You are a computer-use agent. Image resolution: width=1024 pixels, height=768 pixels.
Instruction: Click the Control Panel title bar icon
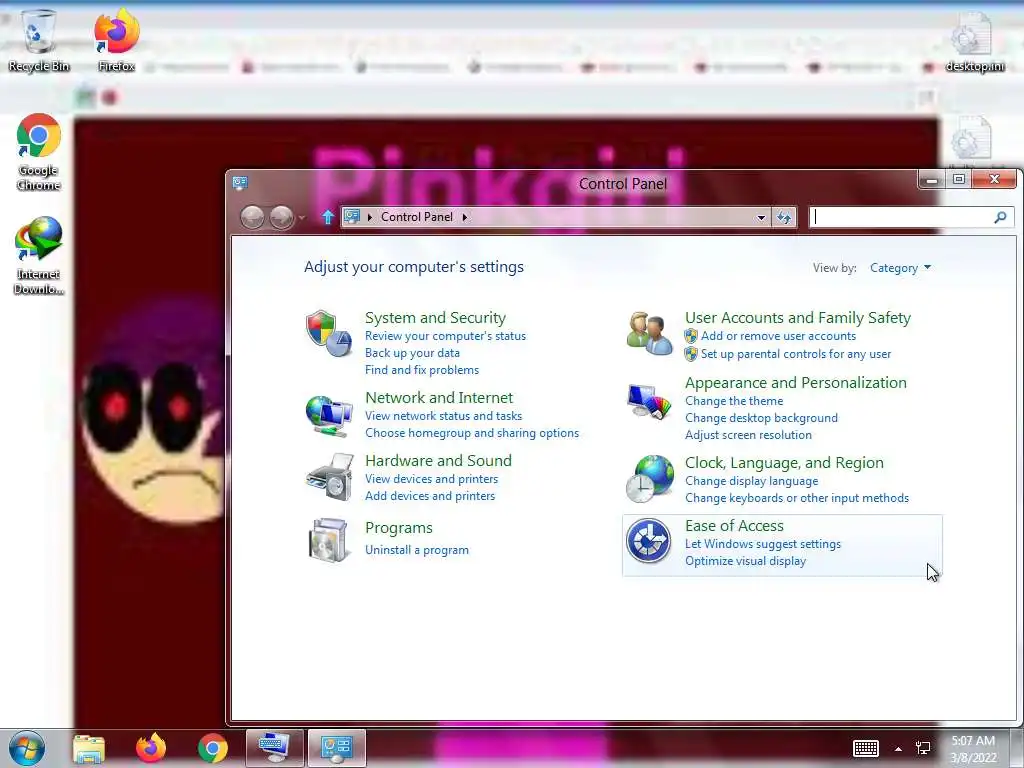pyautogui.click(x=240, y=183)
